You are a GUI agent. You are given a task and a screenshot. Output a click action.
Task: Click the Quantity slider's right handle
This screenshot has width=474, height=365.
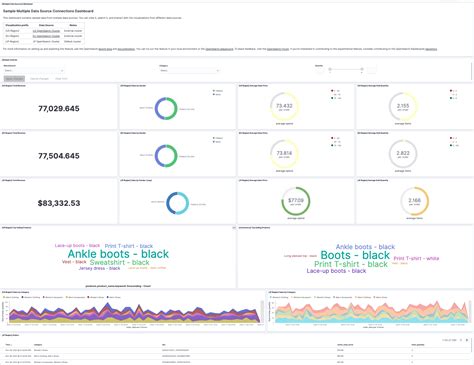362,69
